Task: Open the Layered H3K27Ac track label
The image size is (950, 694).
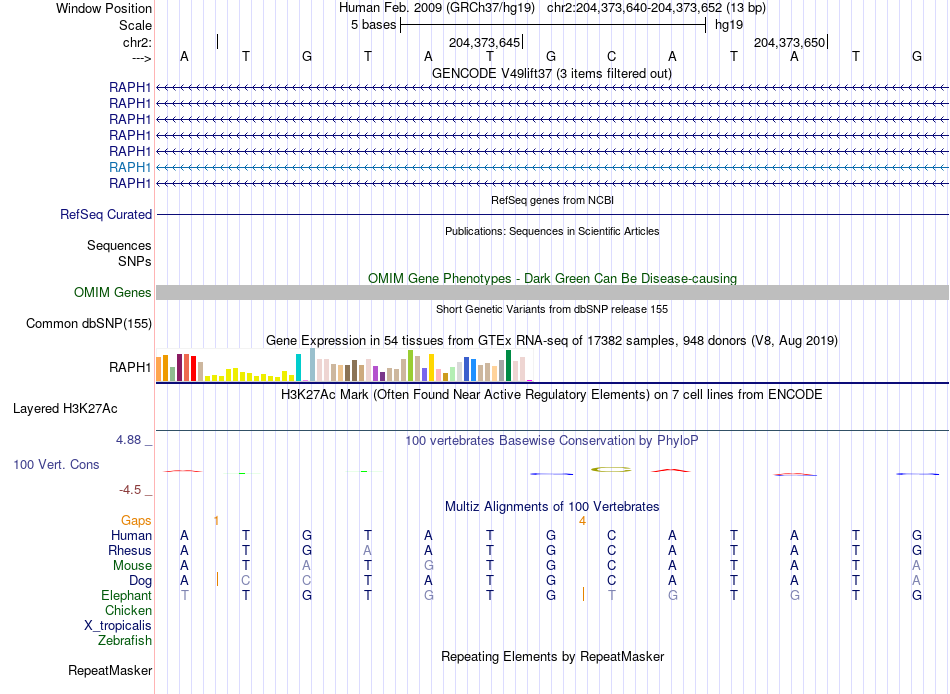Action: pyautogui.click(x=65, y=409)
